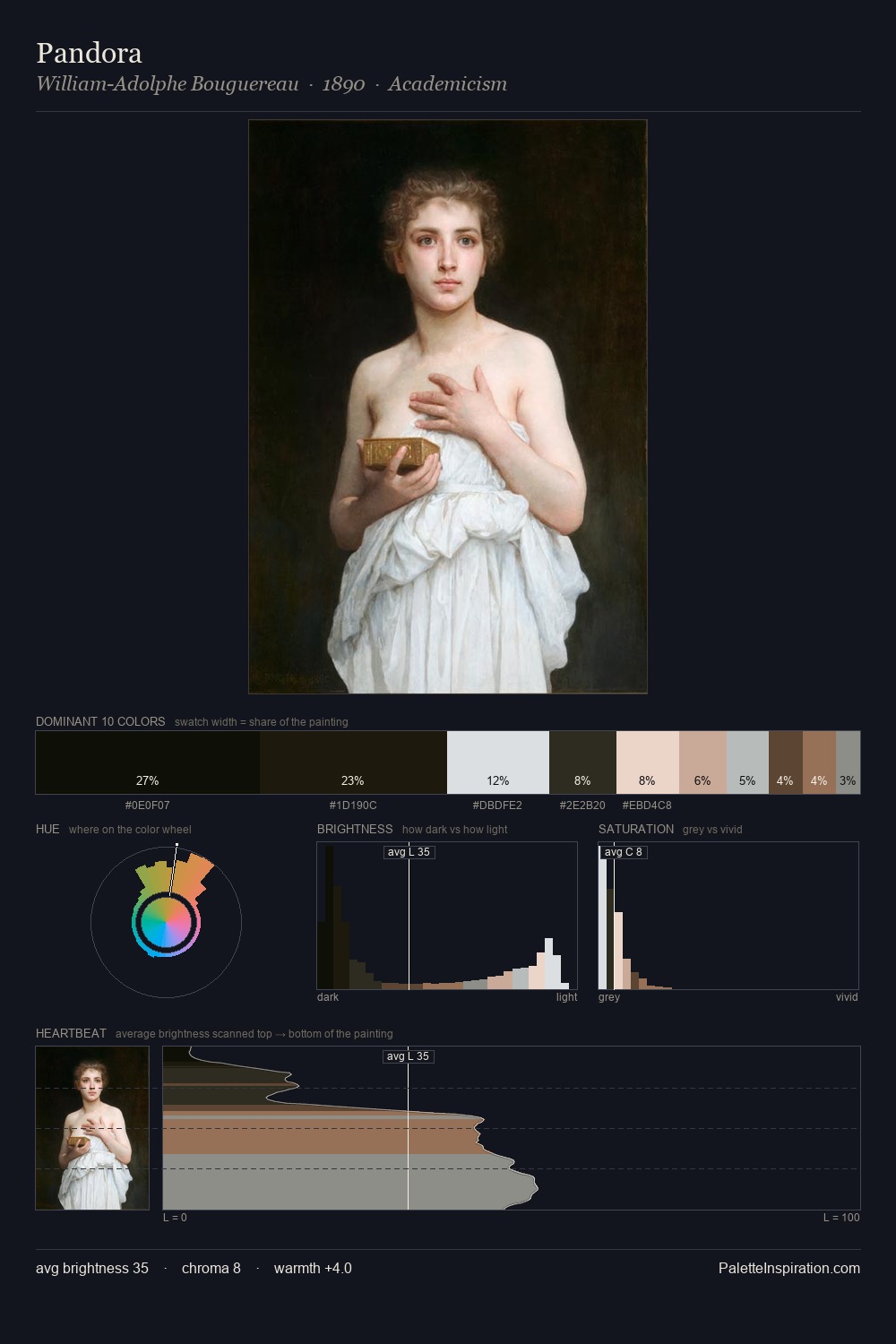This screenshot has width=896, height=1344.
Task: Click the chroma 8 footer stat
Action: [211, 1268]
